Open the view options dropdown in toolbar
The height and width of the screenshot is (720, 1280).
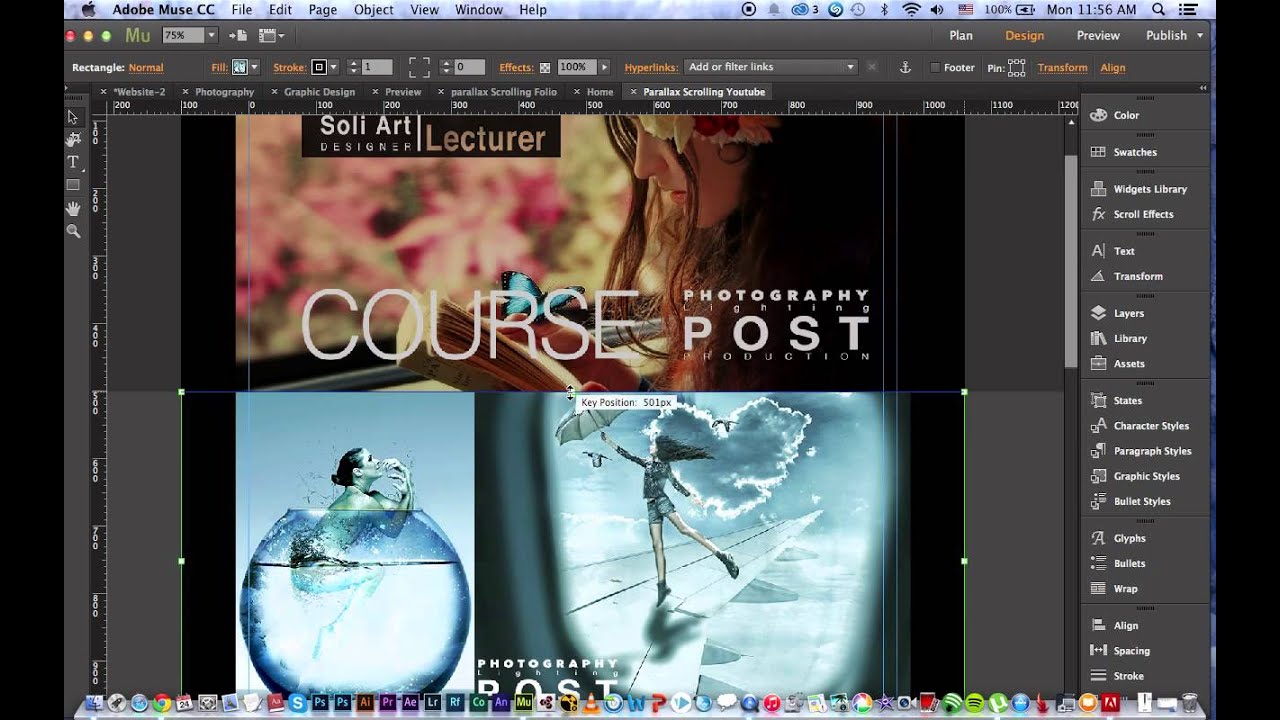271,35
